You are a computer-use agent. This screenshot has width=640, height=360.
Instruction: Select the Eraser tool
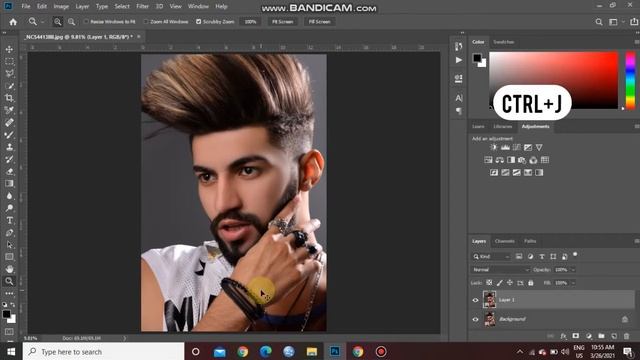pos(9,171)
